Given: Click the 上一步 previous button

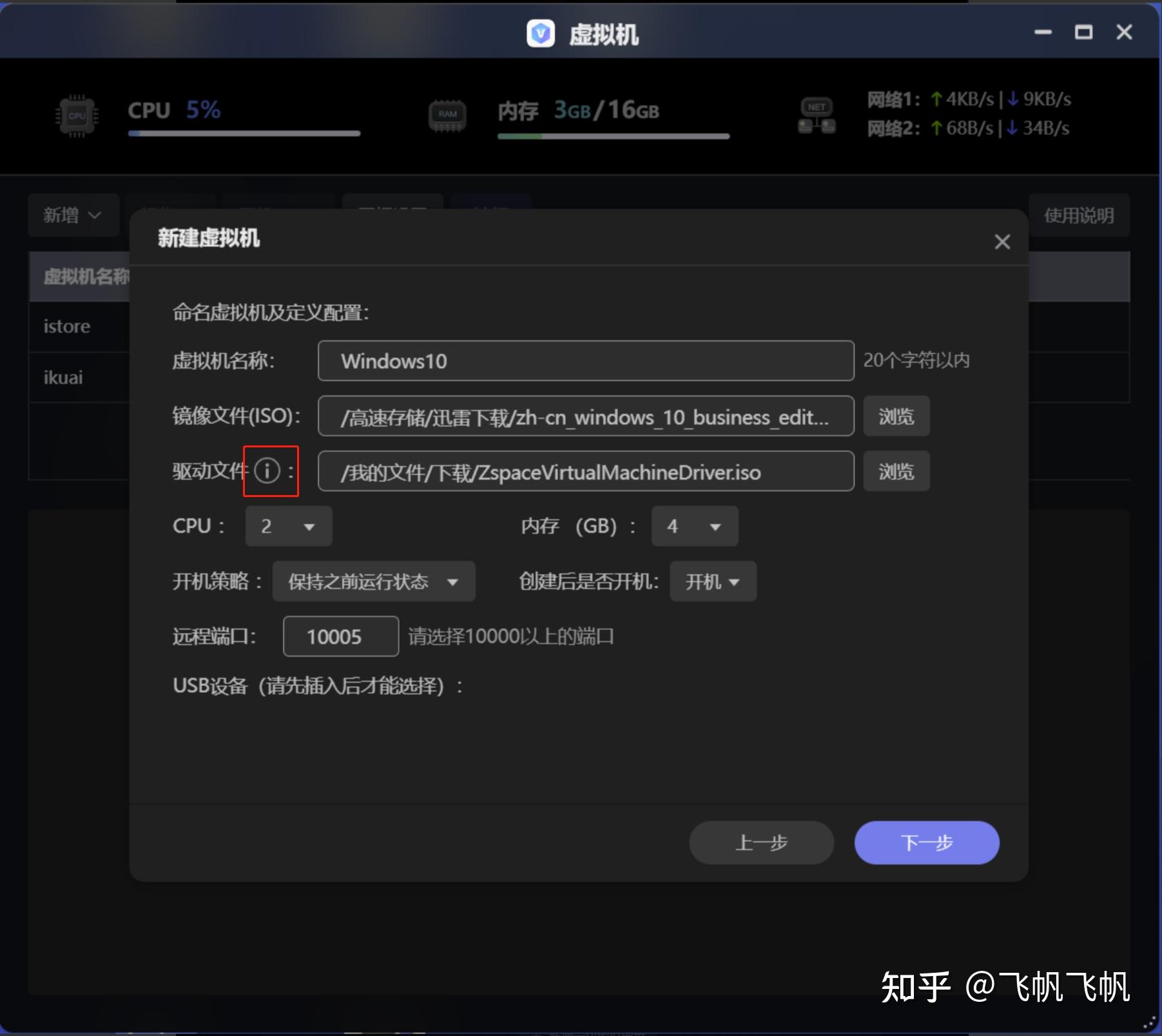Looking at the screenshot, I should pos(761,843).
